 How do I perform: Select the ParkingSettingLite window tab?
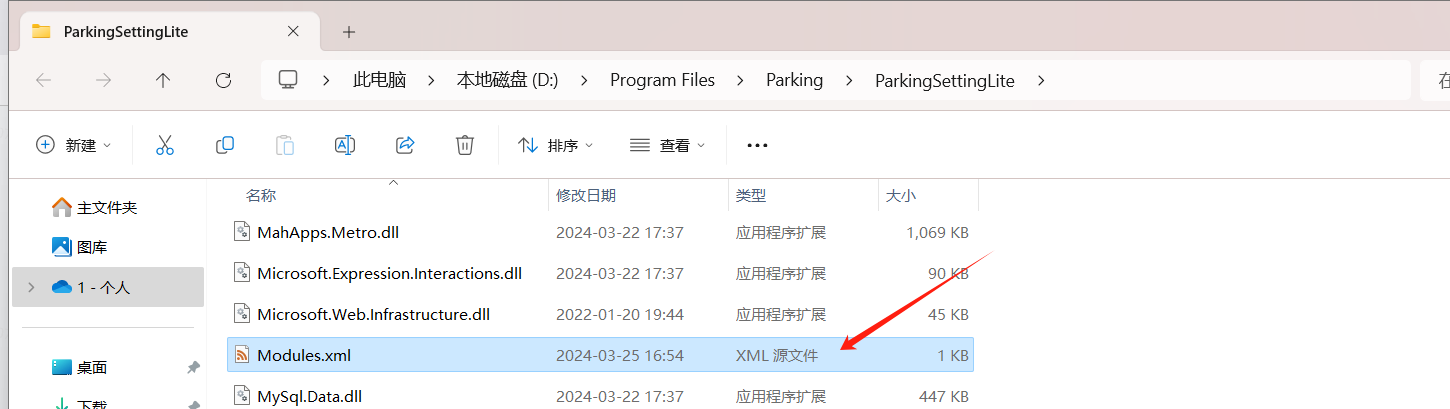[168, 31]
